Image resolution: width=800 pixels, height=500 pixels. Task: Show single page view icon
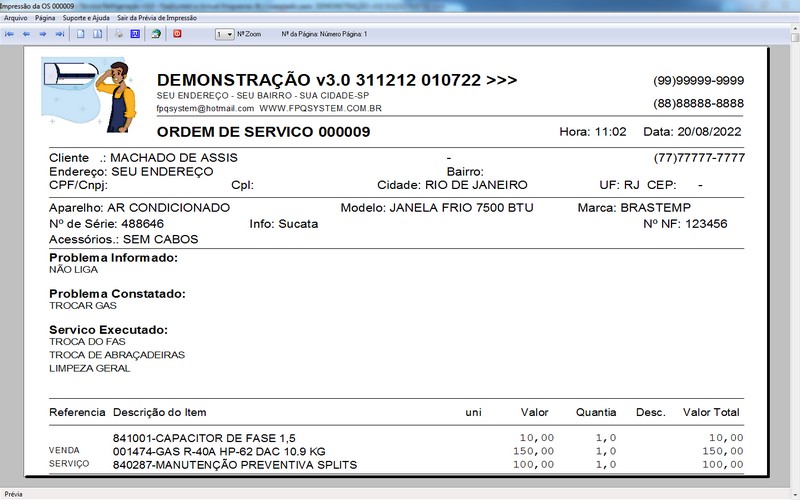[81, 34]
